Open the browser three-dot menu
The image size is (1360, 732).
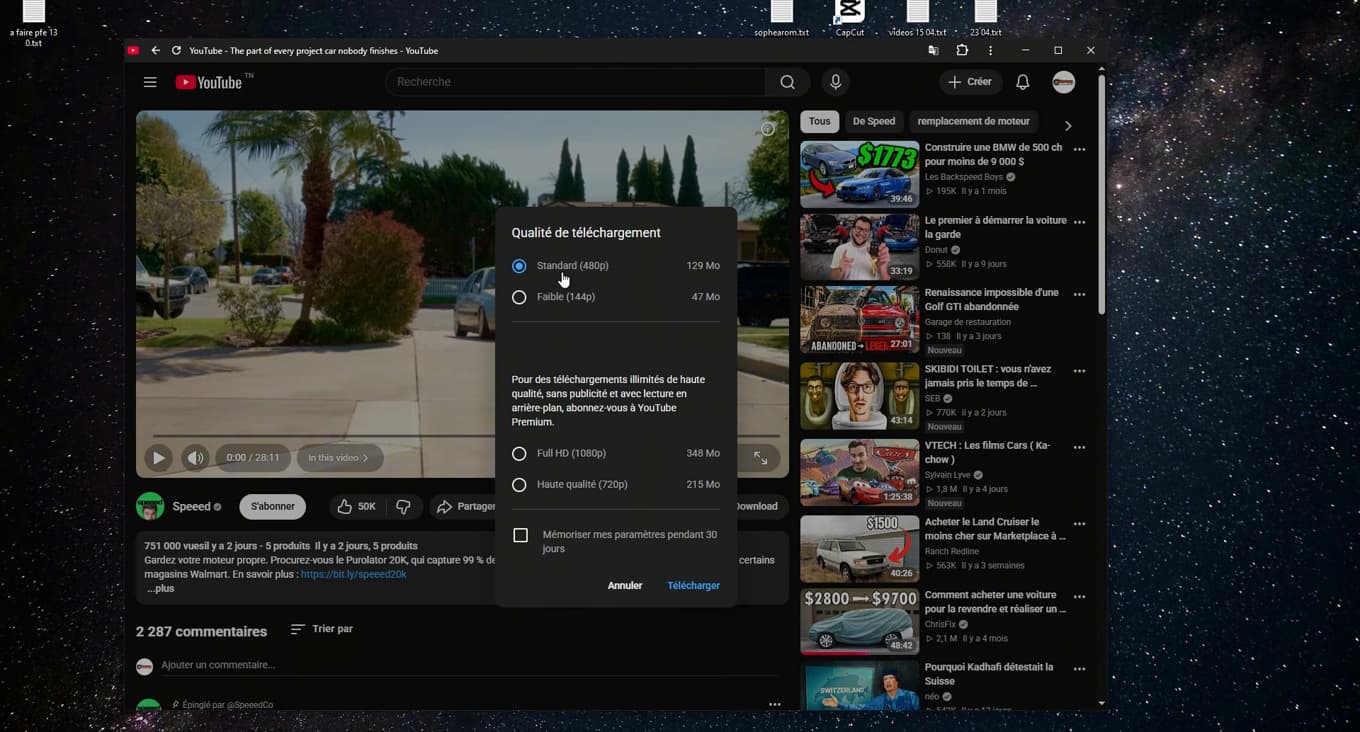point(990,50)
